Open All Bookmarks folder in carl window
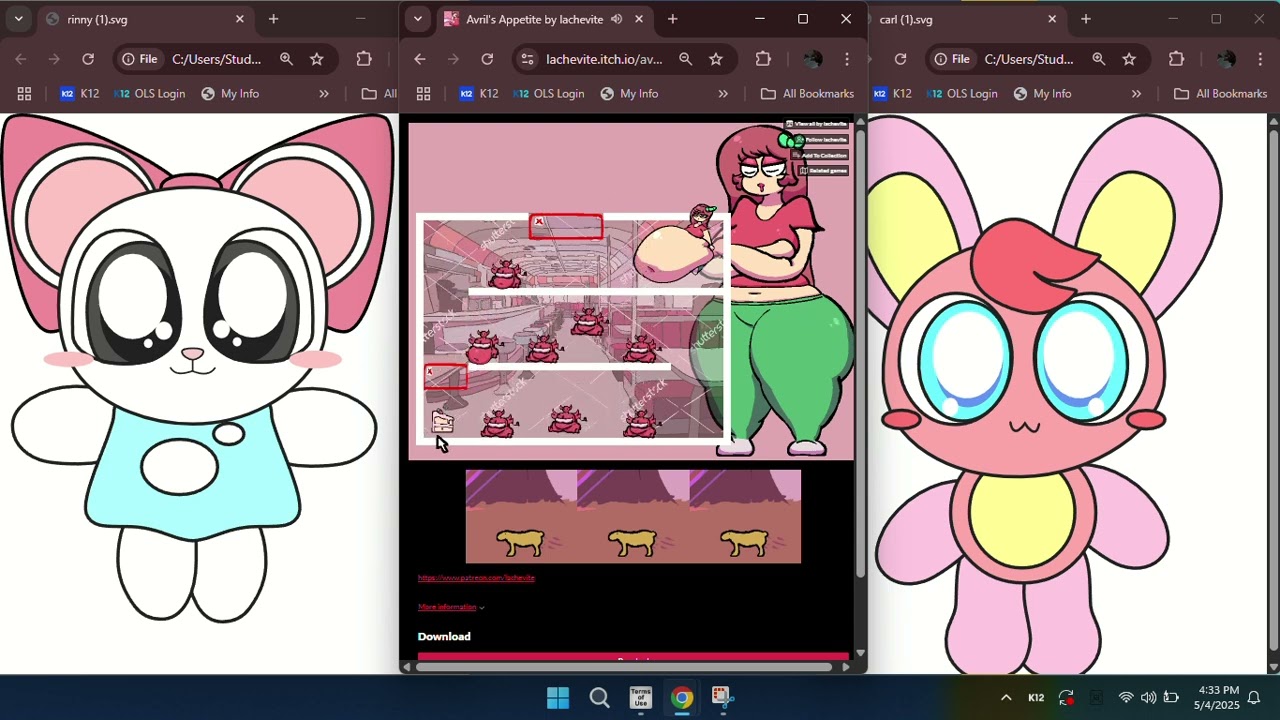1280x720 pixels. pos(1220,94)
